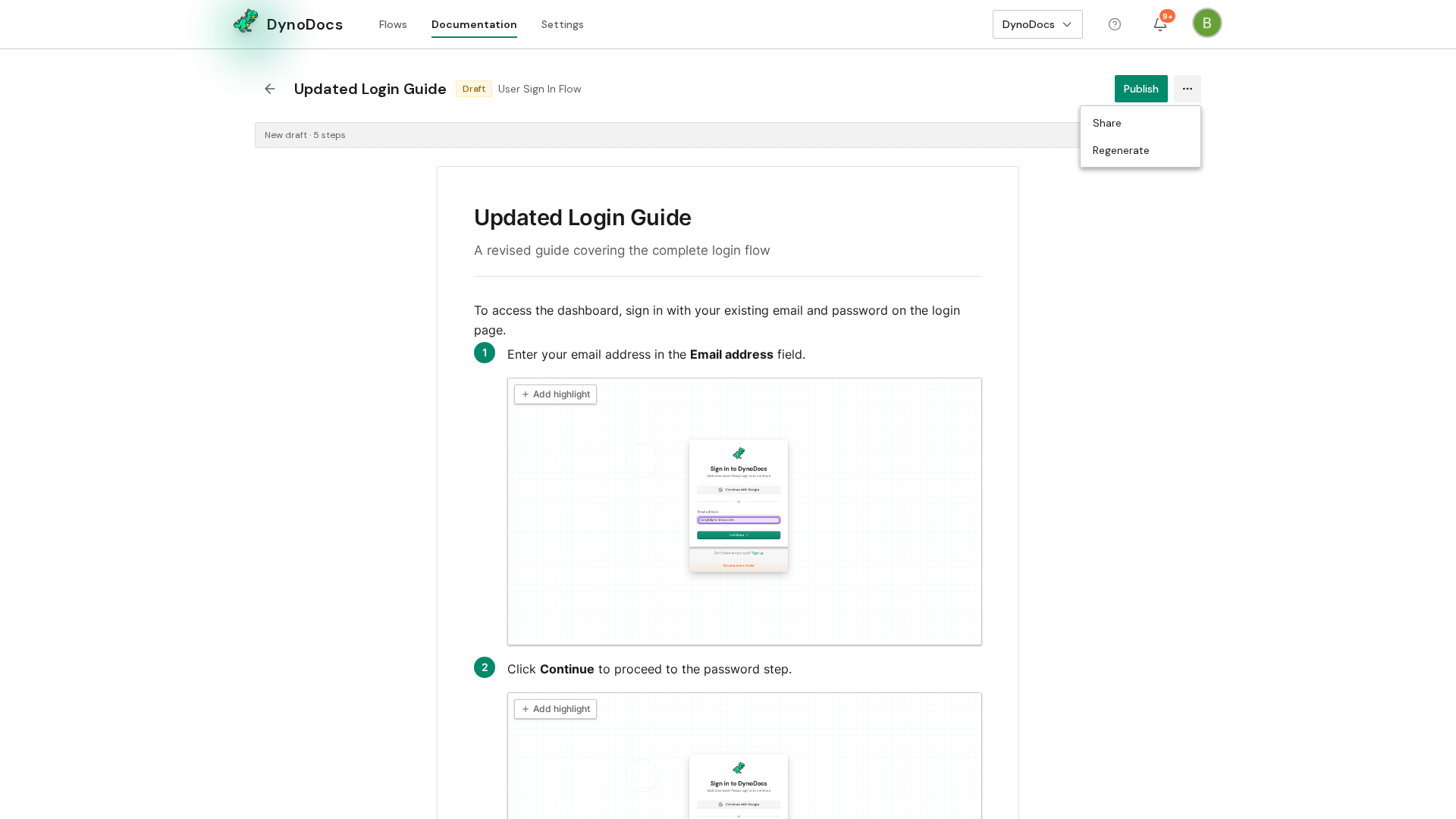1456x819 pixels.
Task: Click the Publish button
Action: [x=1141, y=89]
